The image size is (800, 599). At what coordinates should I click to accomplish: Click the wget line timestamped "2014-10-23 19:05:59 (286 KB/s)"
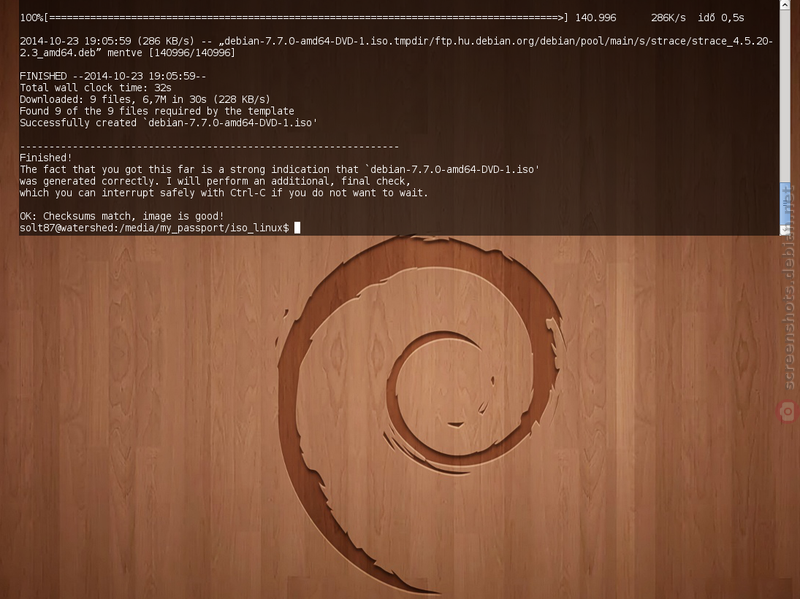(x=396, y=41)
